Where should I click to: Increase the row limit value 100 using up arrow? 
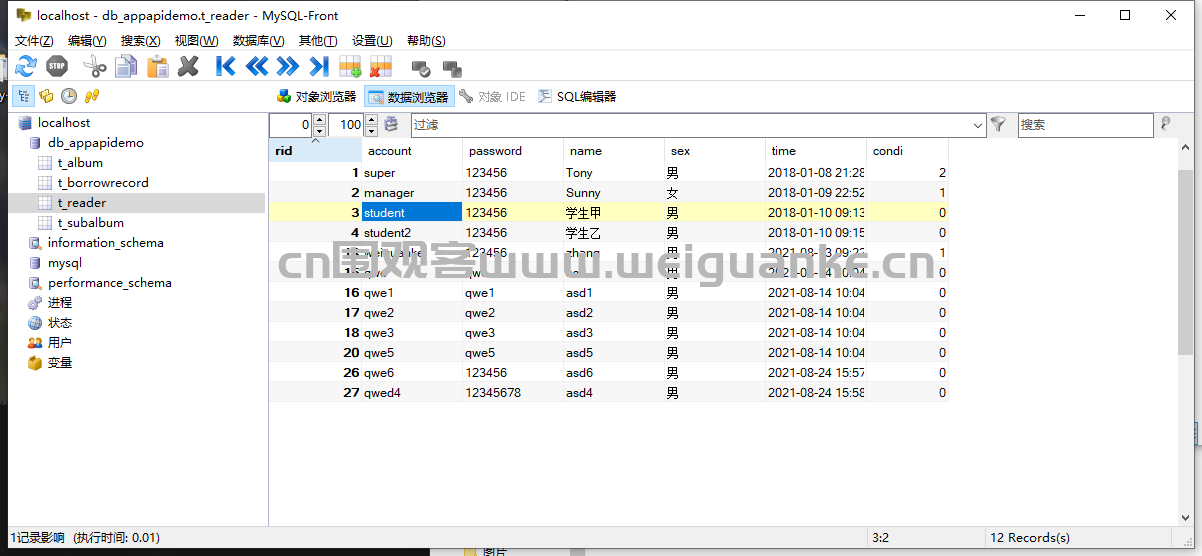point(371,120)
